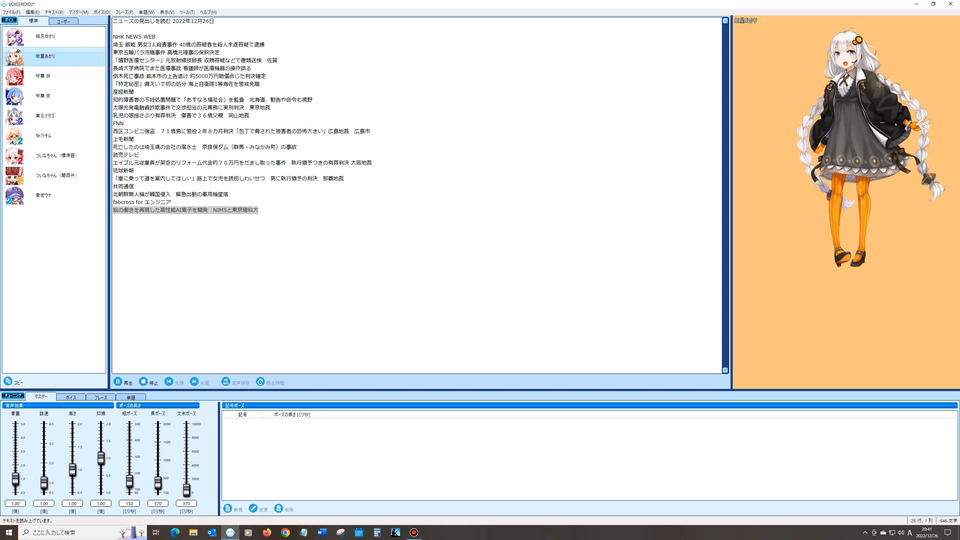Click the 話速 (speed) slider handle
Image resolution: width=960 pixels, height=540 pixels.
coord(44,484)
